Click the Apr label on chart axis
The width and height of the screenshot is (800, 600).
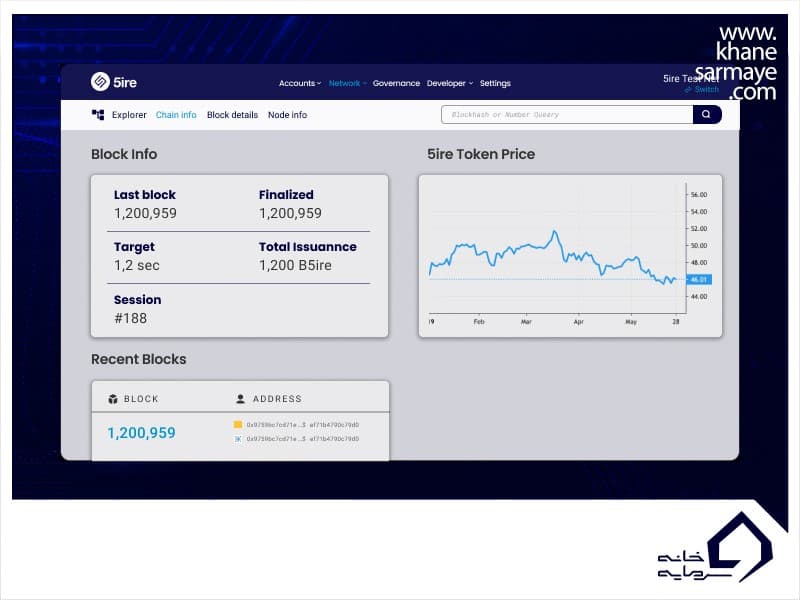(x=579, y=322)
